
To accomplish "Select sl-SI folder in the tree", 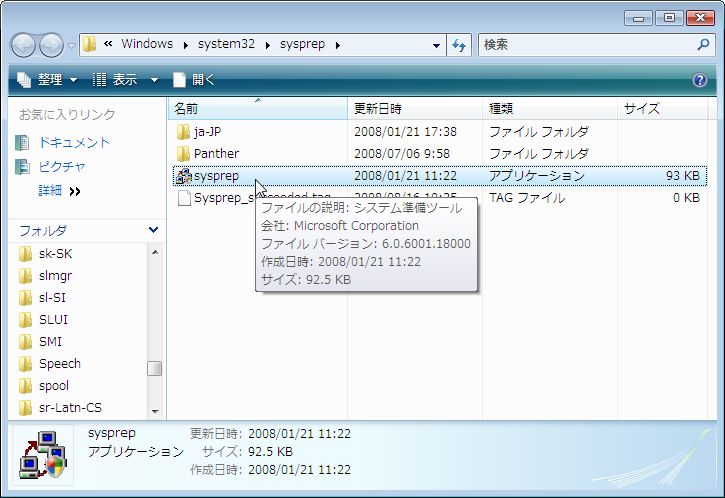I will click(52, 297).
